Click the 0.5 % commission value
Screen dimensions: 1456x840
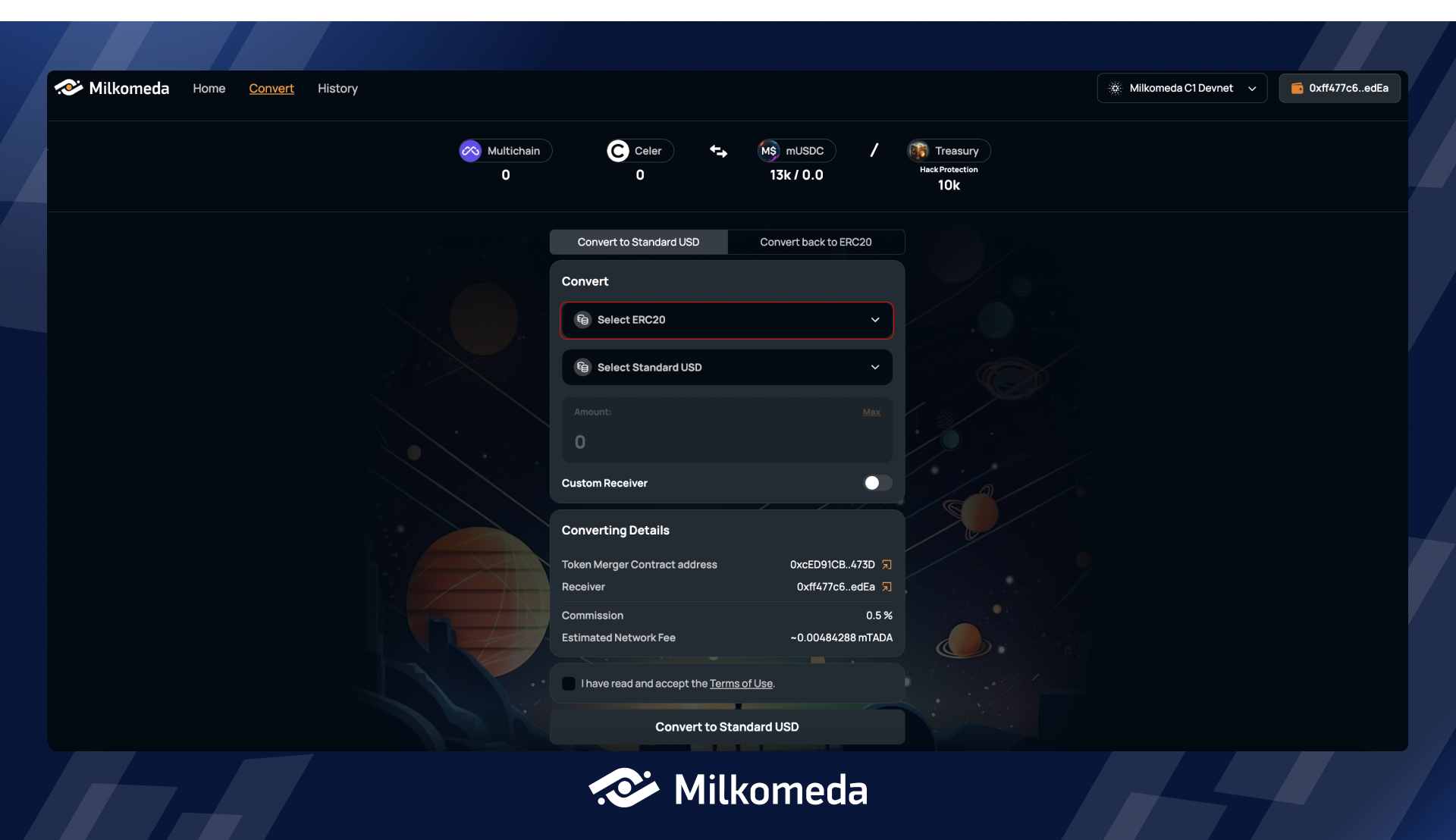(879, 616)
